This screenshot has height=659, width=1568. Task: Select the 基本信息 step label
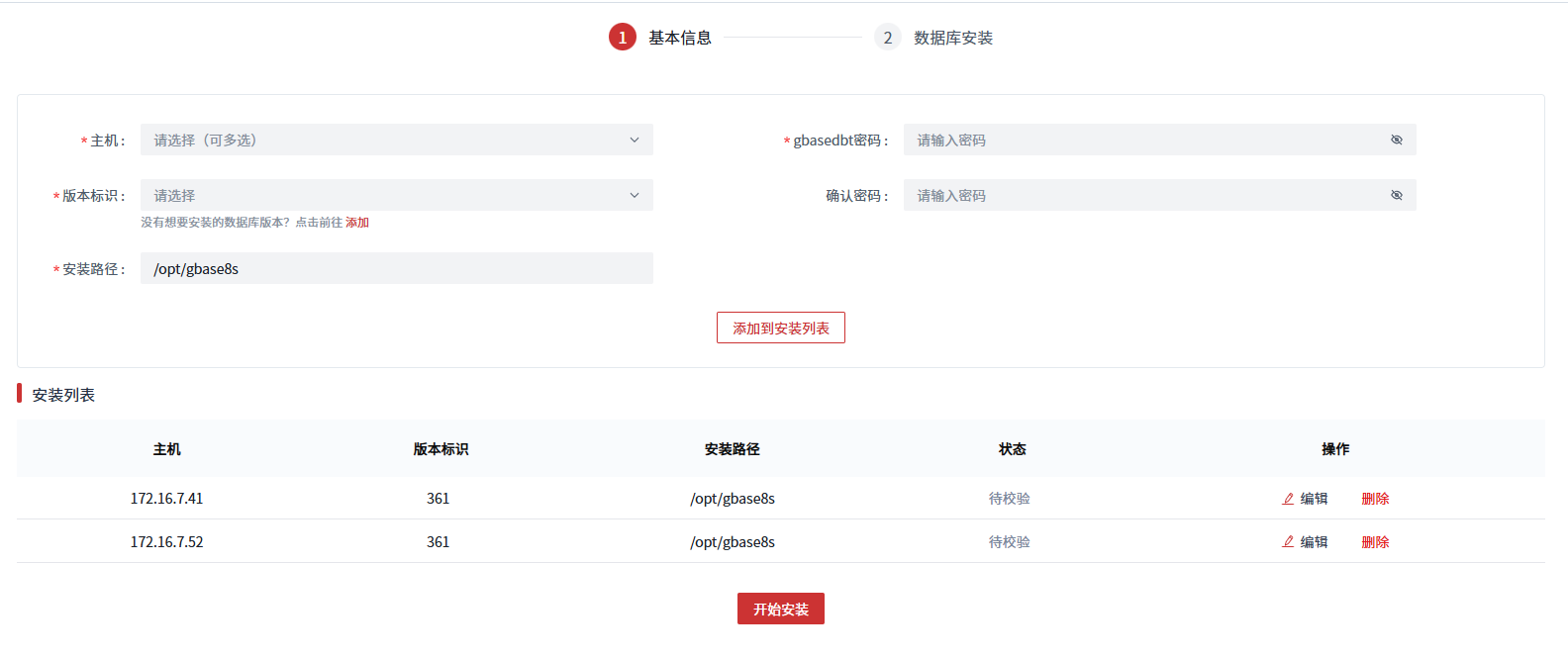pos(679,38)
